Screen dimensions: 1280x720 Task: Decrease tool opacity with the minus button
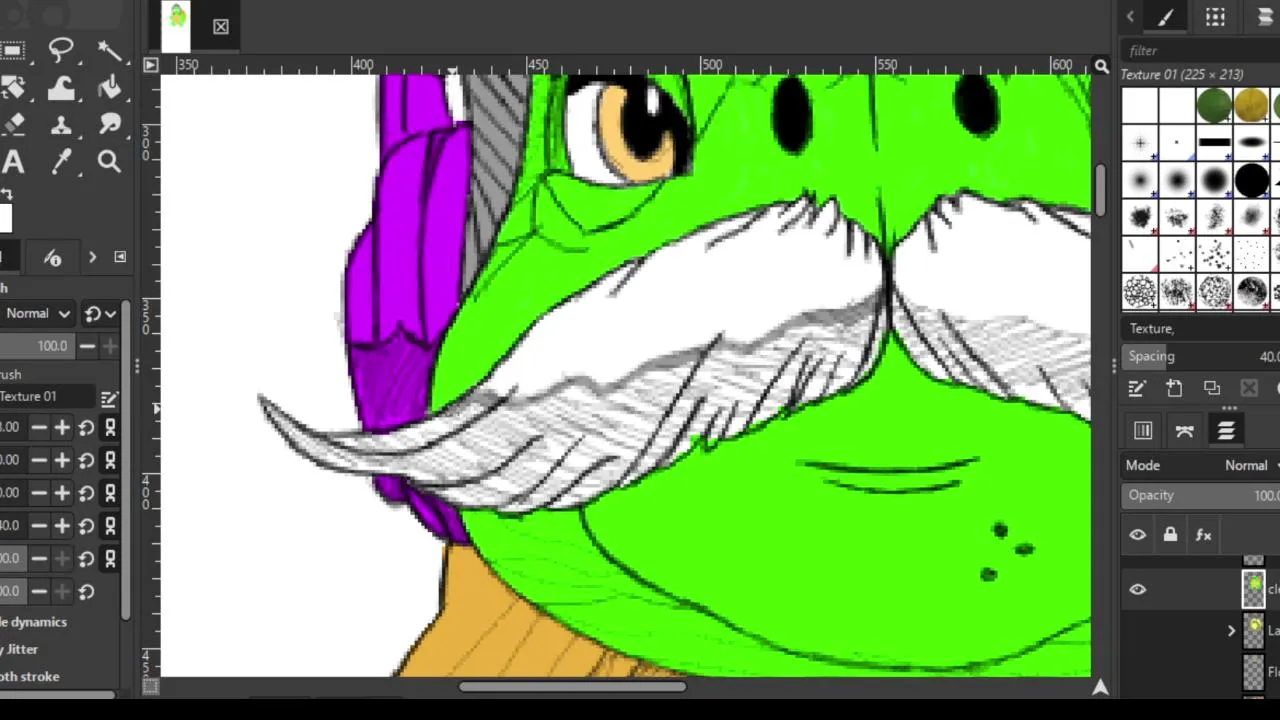coord(87,346)
